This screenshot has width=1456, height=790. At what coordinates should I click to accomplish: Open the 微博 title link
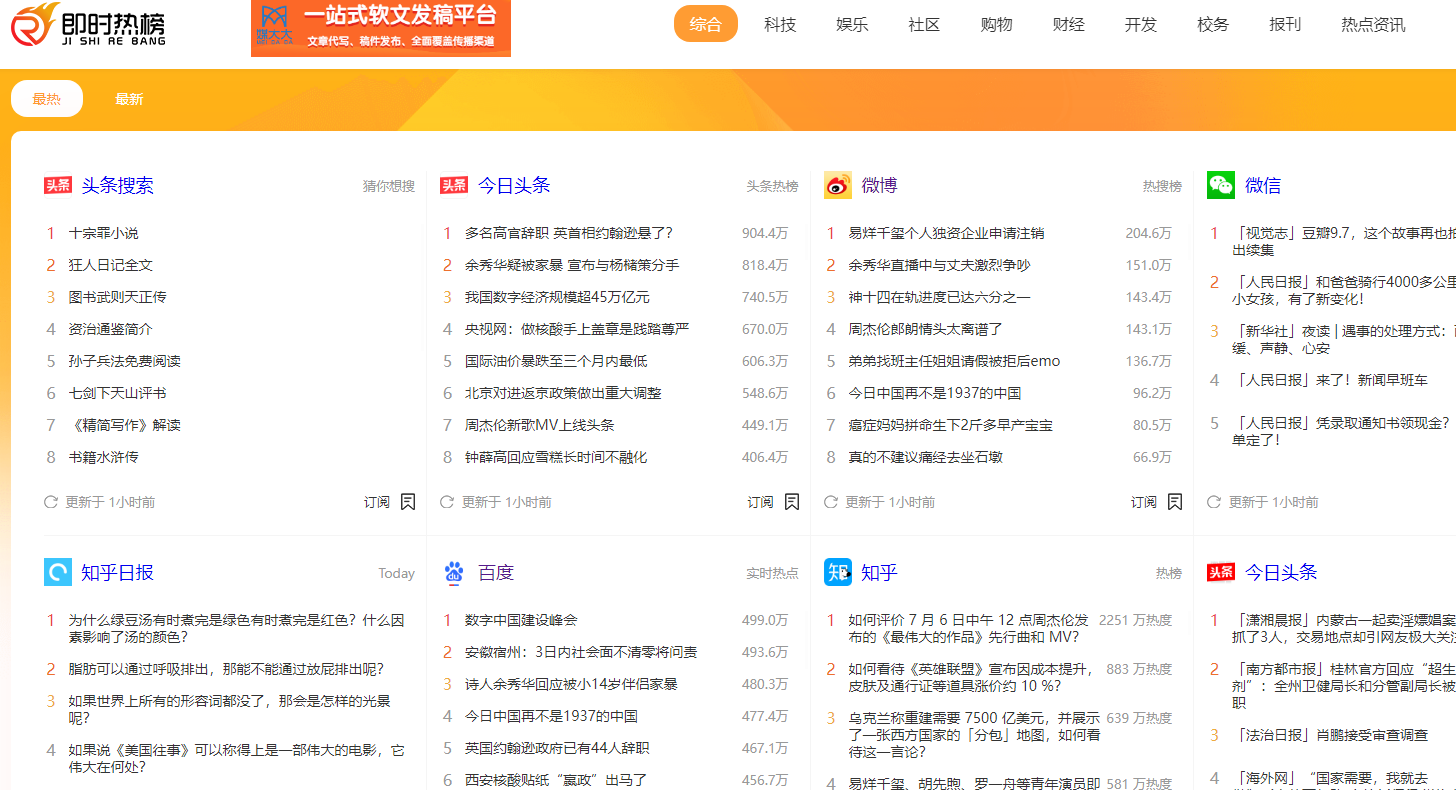(880, 185)
